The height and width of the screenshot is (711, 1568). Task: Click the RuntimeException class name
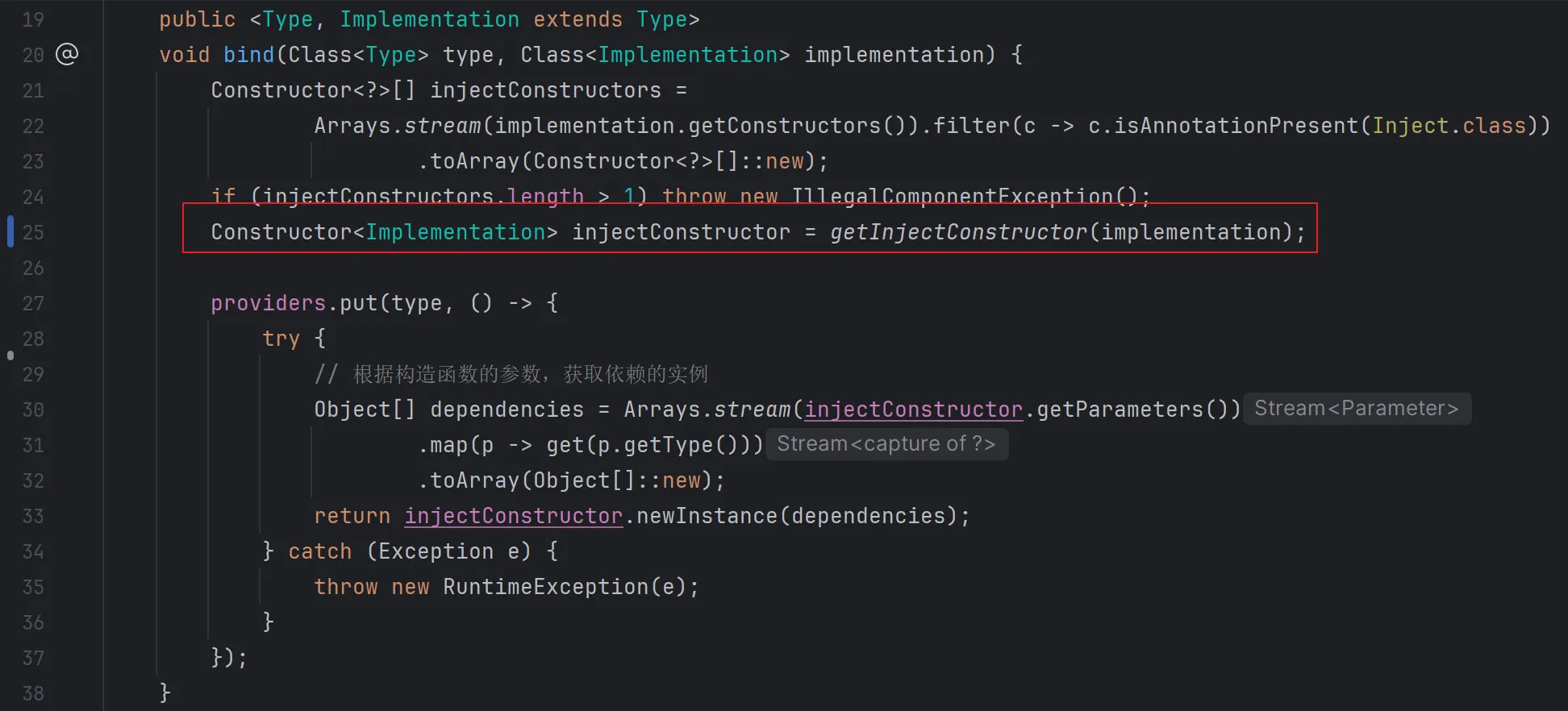tap(545, 587)
